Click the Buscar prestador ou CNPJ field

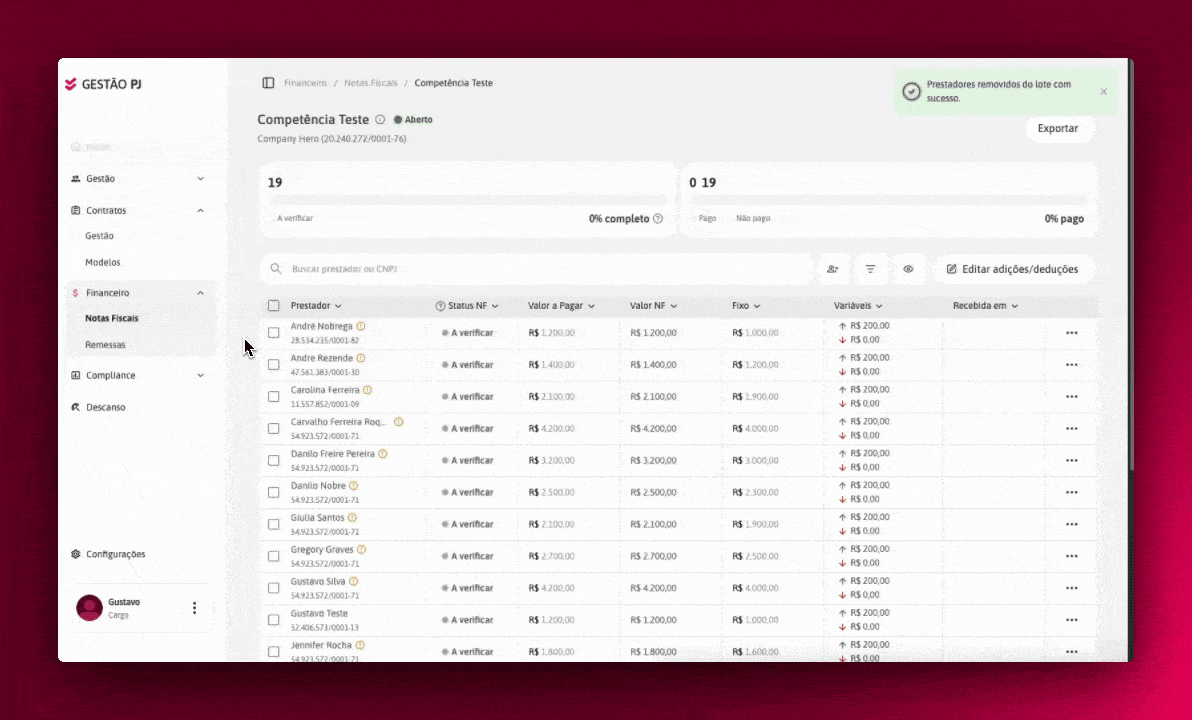(x=537, y=269)
